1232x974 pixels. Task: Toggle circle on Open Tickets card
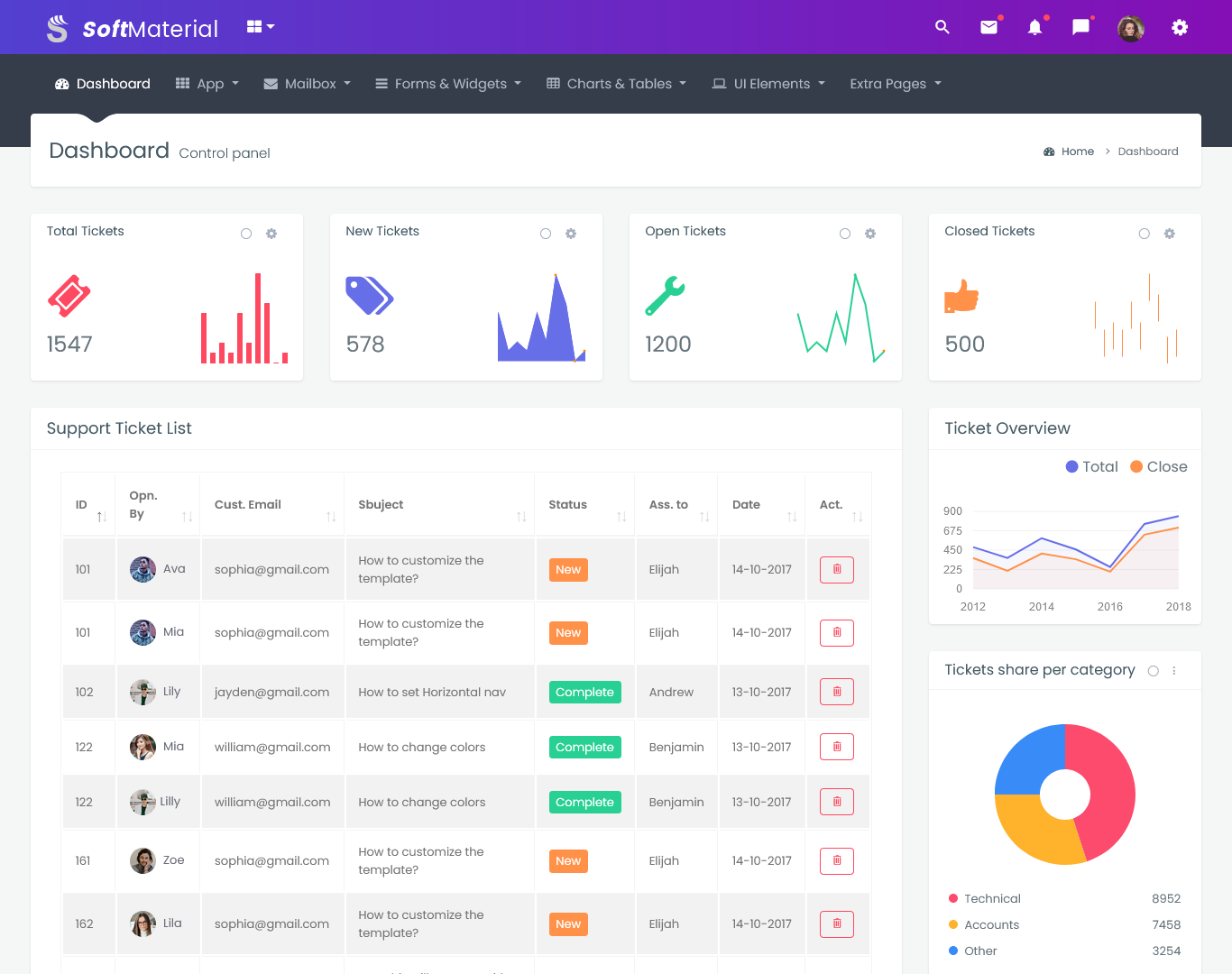coord(845,234)
